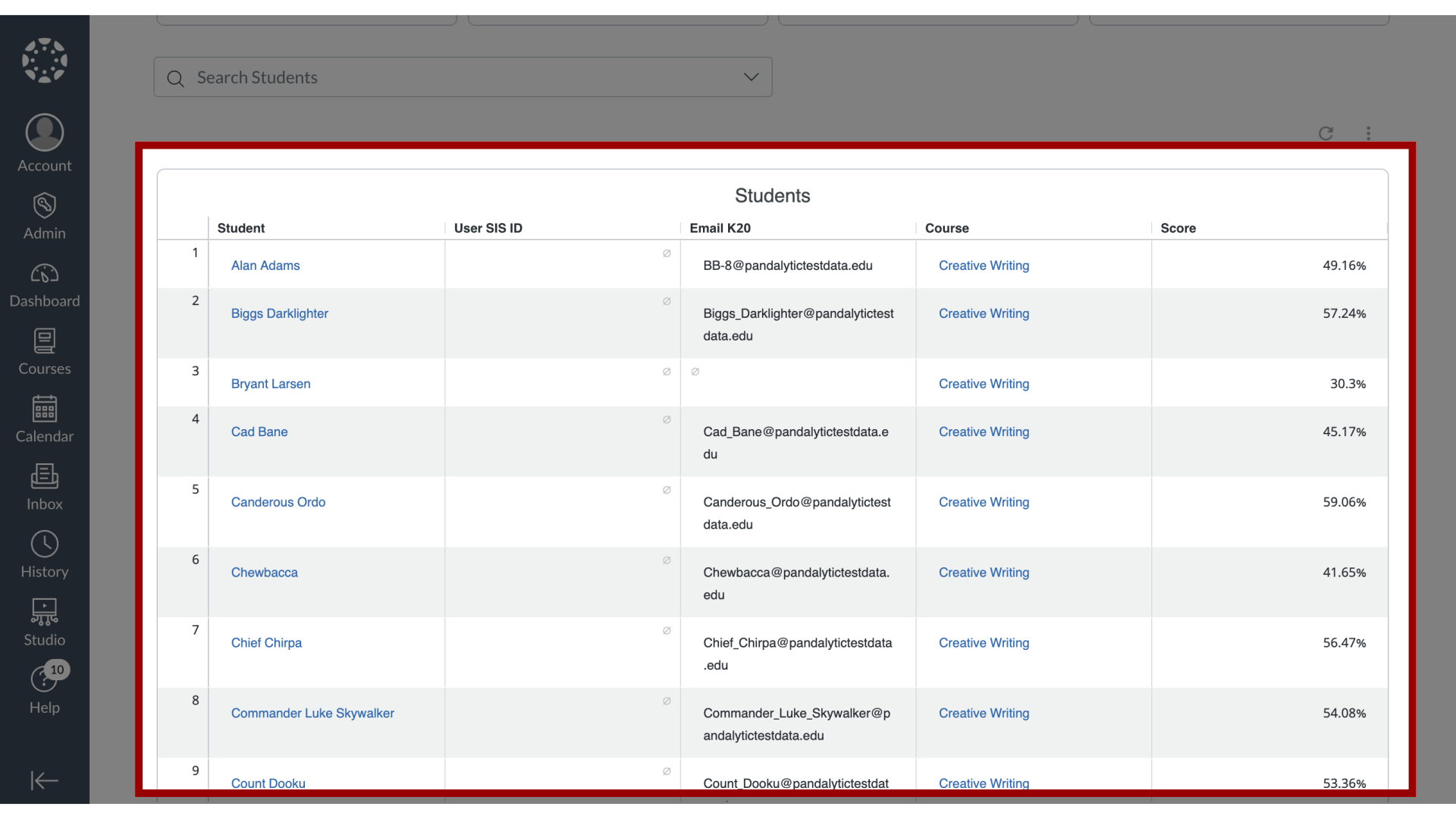Image resolution: width=1456 pixels, height=819 pixels.
Task: Select Creative Writing link for Chewbacca
Action: [984, 572]
